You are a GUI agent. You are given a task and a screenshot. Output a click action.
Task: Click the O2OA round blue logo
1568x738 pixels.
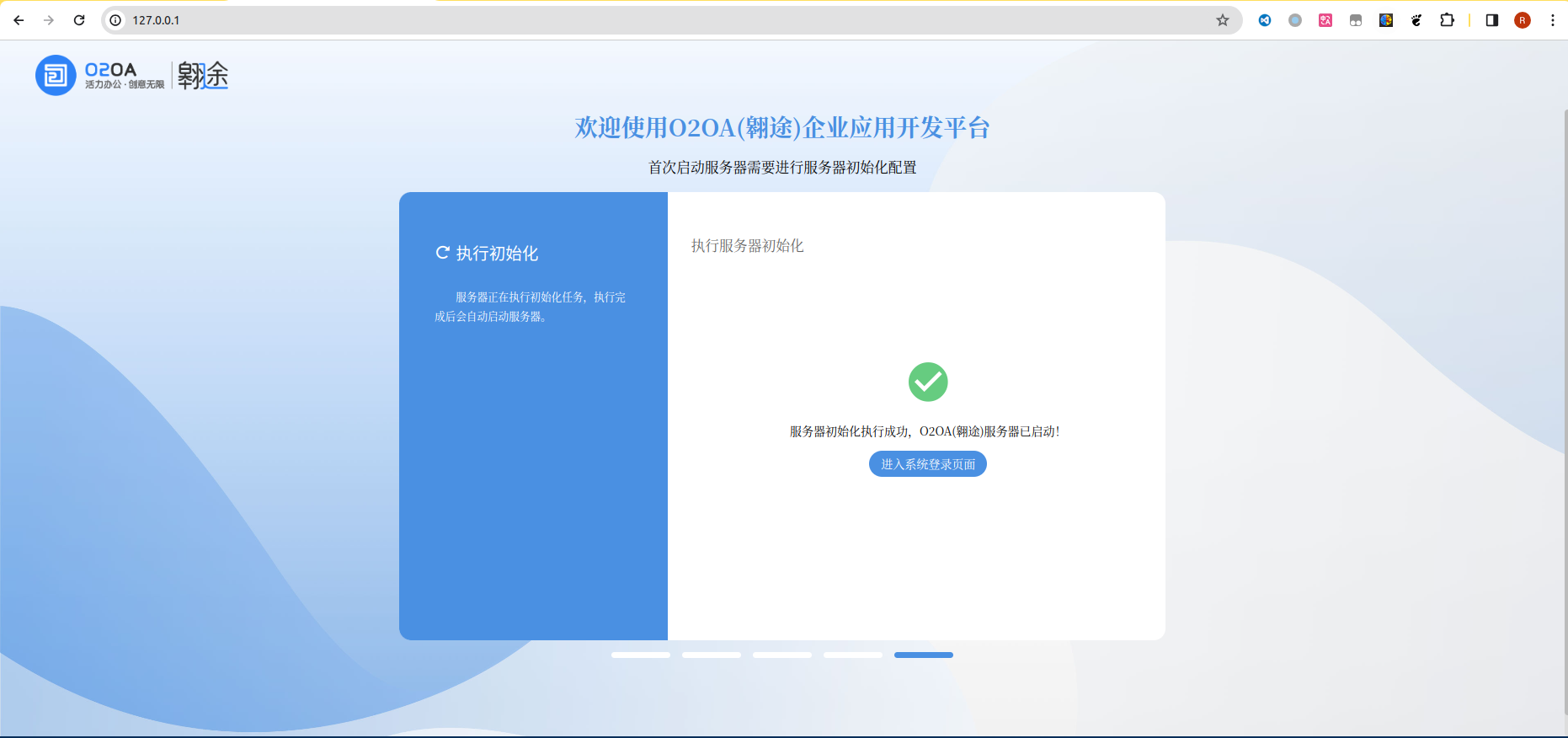56,76
